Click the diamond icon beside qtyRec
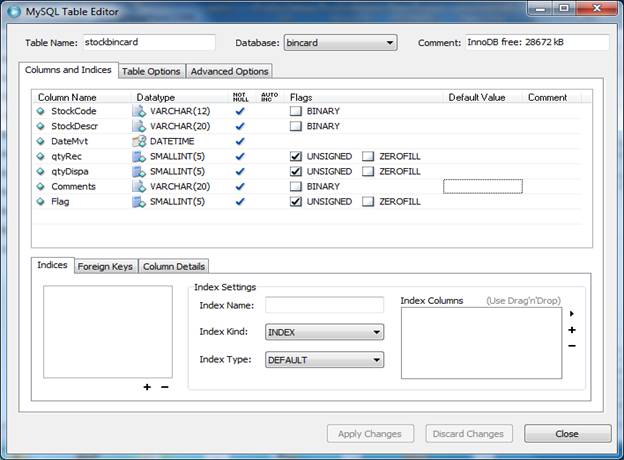 [41, 156]
